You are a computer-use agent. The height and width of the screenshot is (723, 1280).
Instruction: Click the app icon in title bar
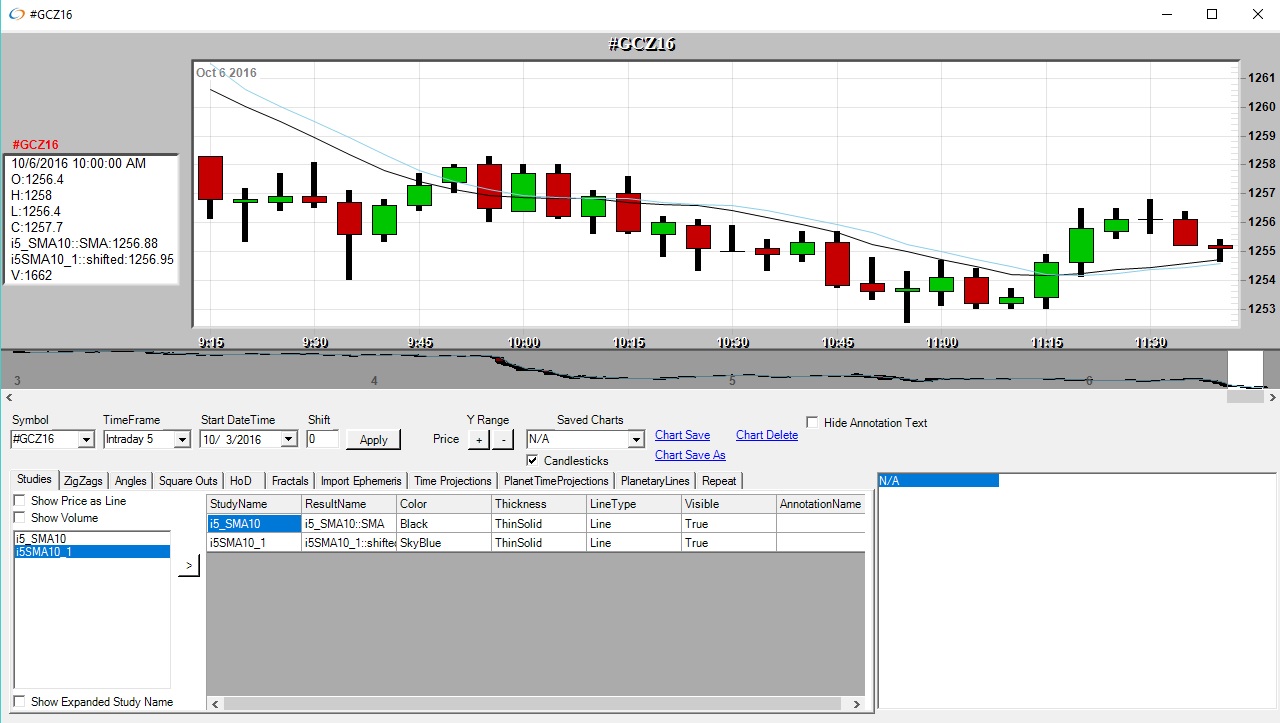point(16,14)
